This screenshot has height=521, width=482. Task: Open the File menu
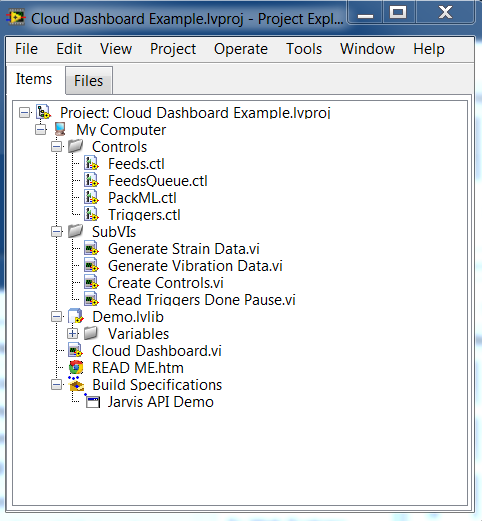click(x=26, y=49)
